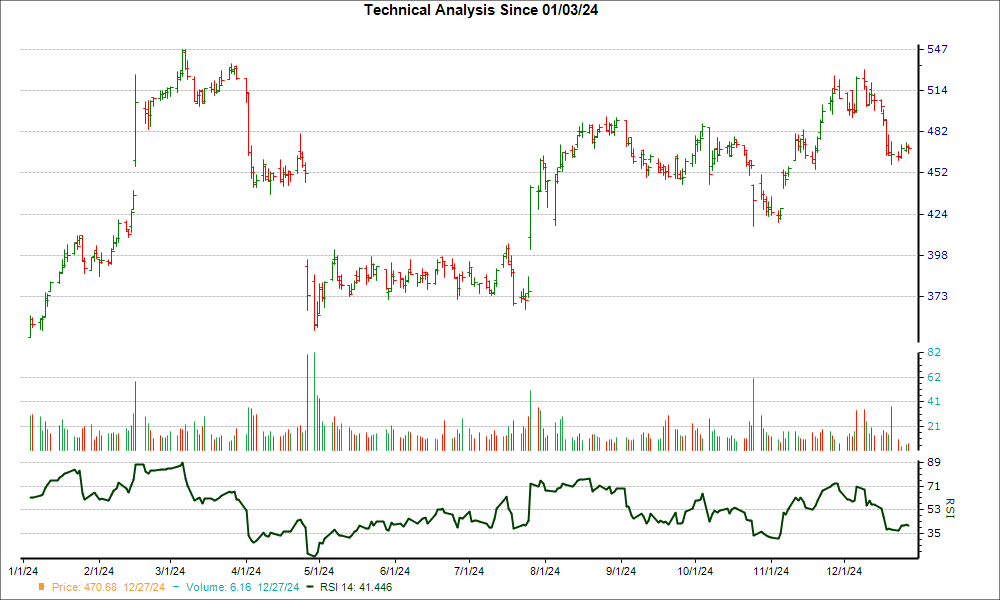This screenshot has width=1000, height=600.
Task: Click the 5/1/24 date on the x-axis
Action: 319,571
